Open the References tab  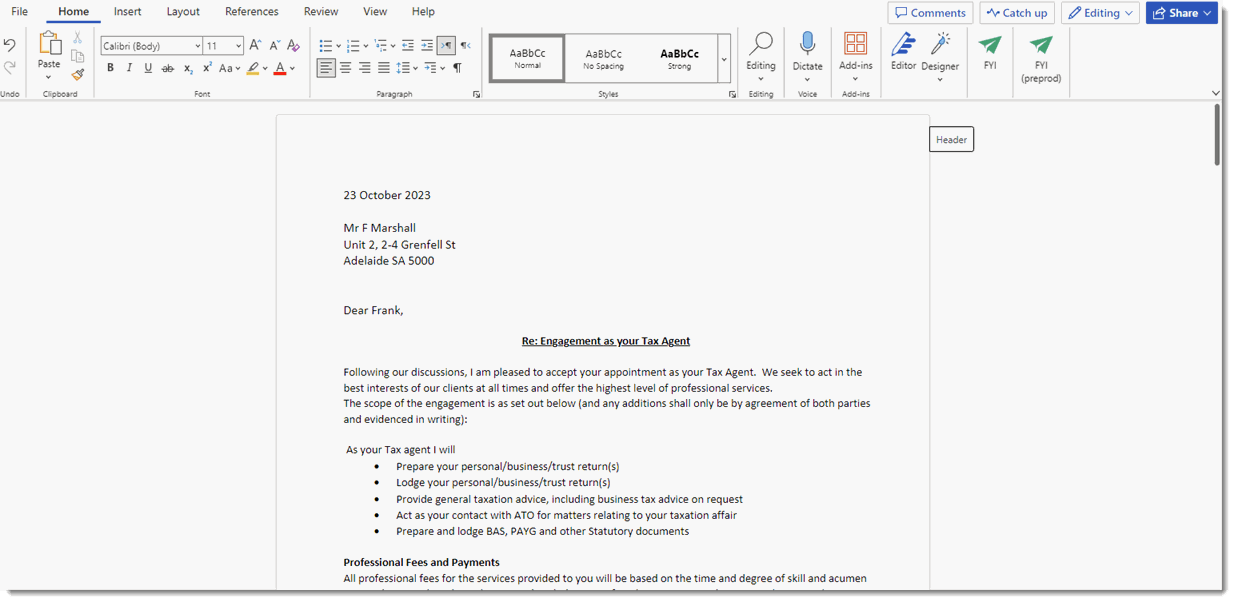tap(251, 12)
